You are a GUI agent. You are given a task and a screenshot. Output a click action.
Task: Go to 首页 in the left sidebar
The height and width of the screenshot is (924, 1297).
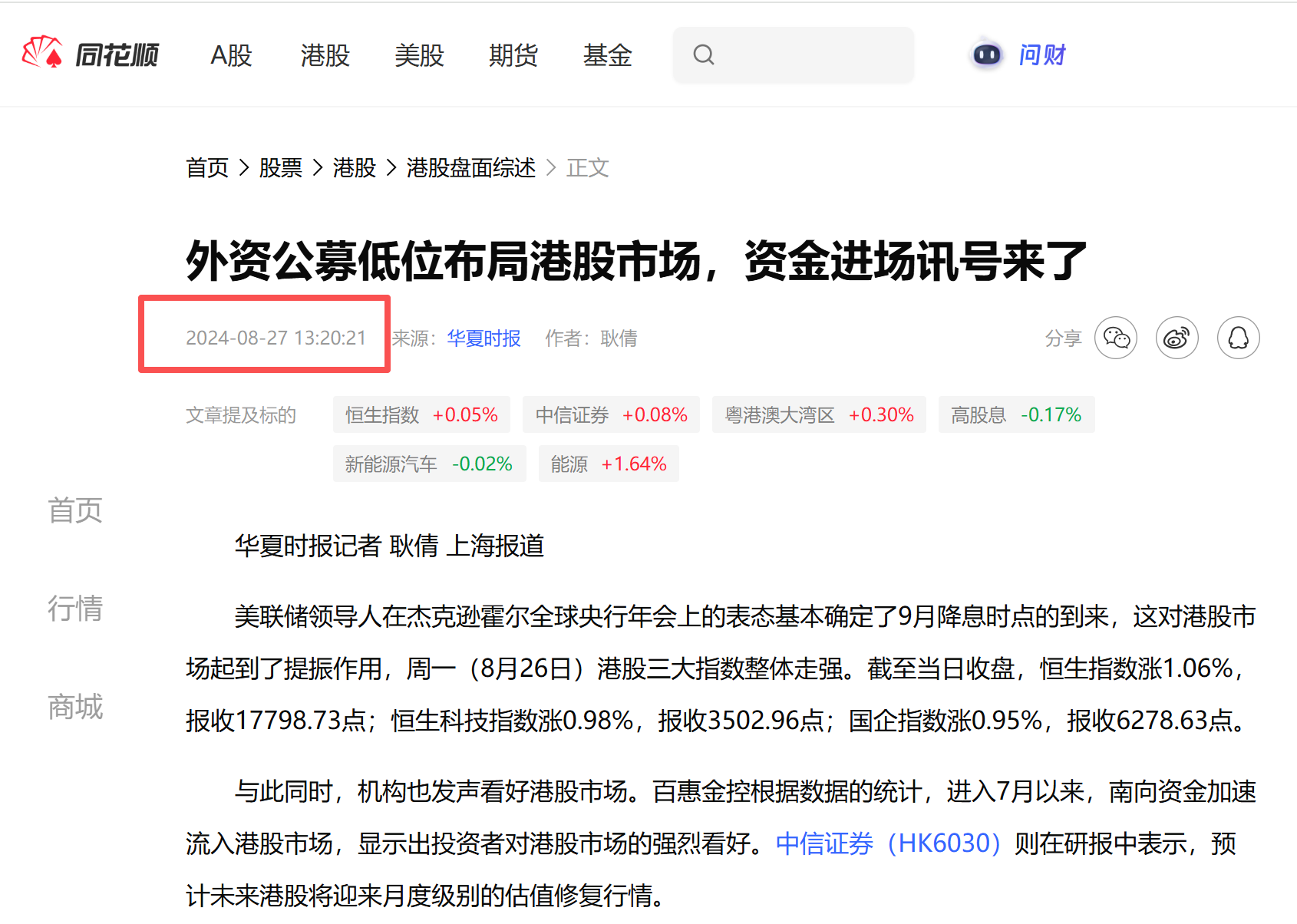click(x=75, y=510)
